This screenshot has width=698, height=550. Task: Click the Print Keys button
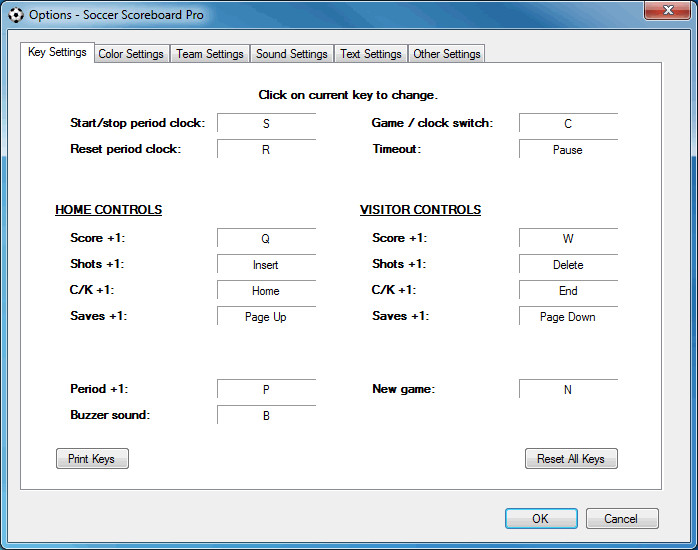92,458
